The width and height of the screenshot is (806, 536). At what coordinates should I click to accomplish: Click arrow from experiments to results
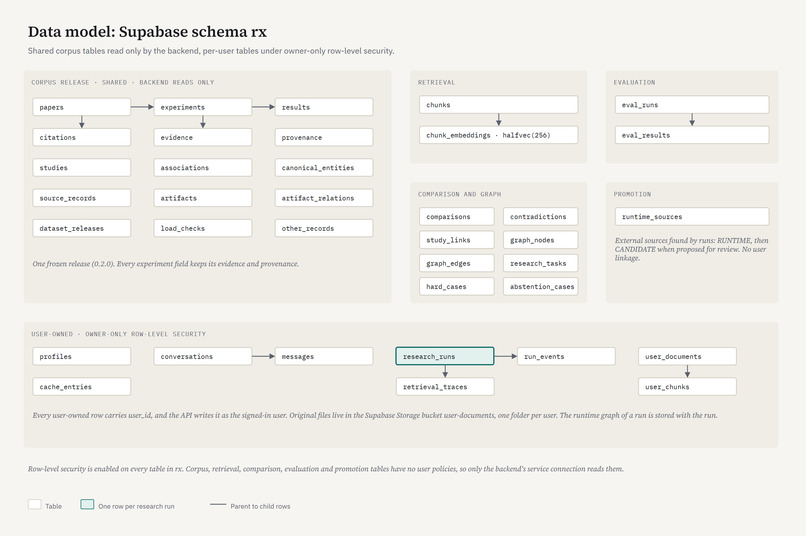263,107
